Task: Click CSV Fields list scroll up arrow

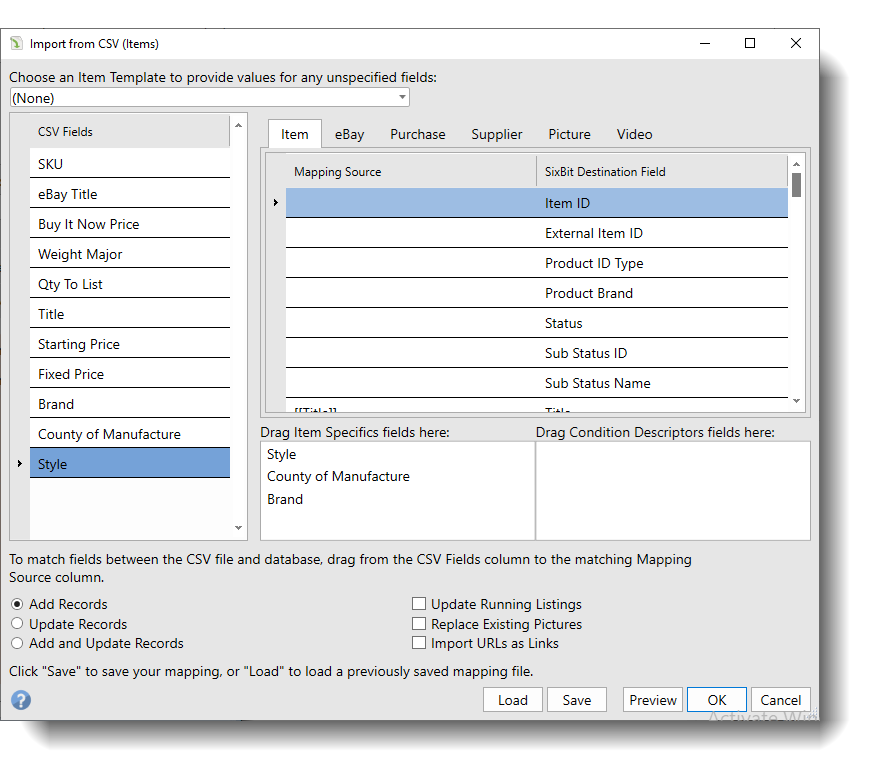Action: [x=239, y=125]
